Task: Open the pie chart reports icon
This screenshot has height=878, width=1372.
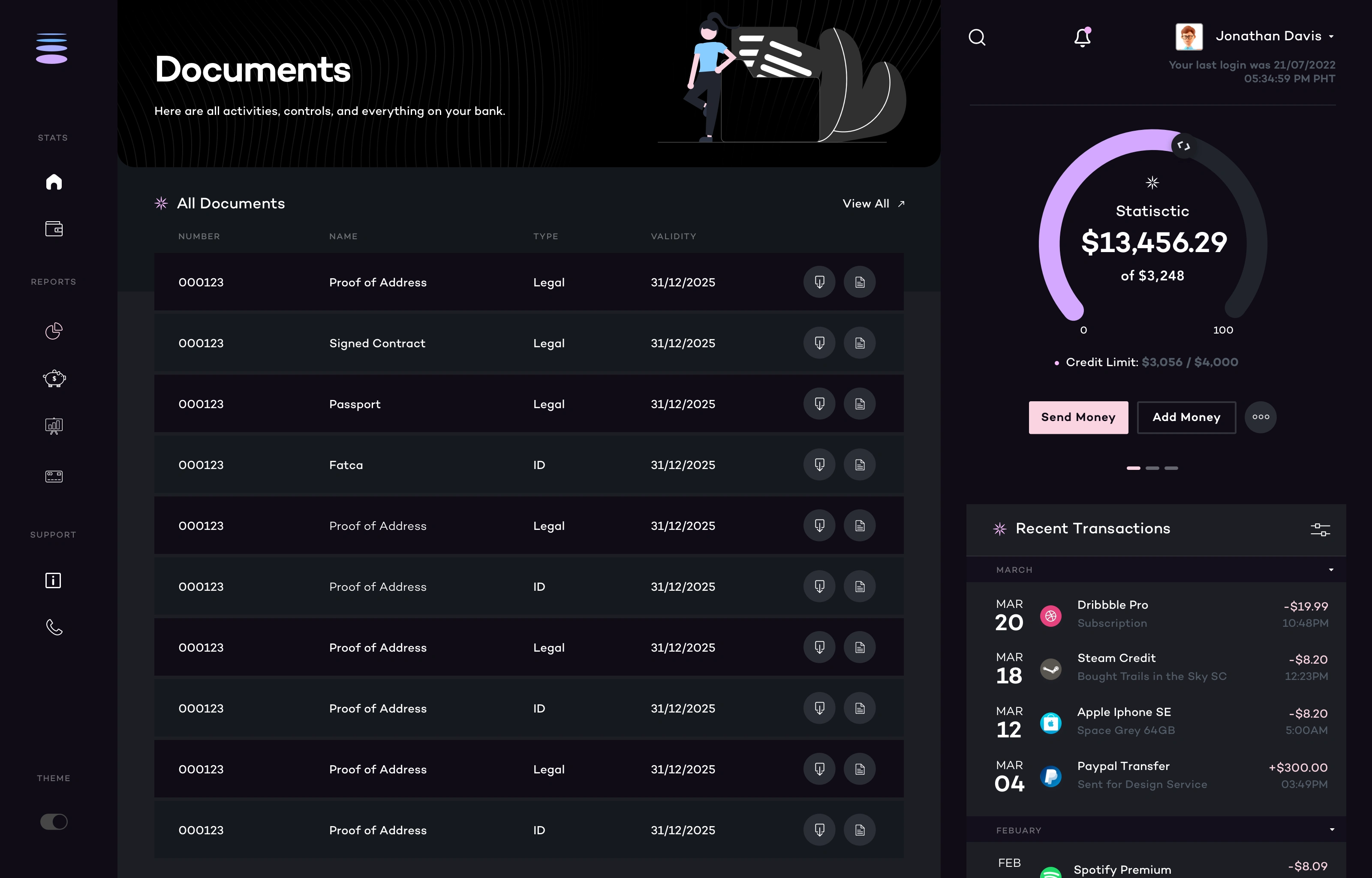Action: [x=54, y=331]
